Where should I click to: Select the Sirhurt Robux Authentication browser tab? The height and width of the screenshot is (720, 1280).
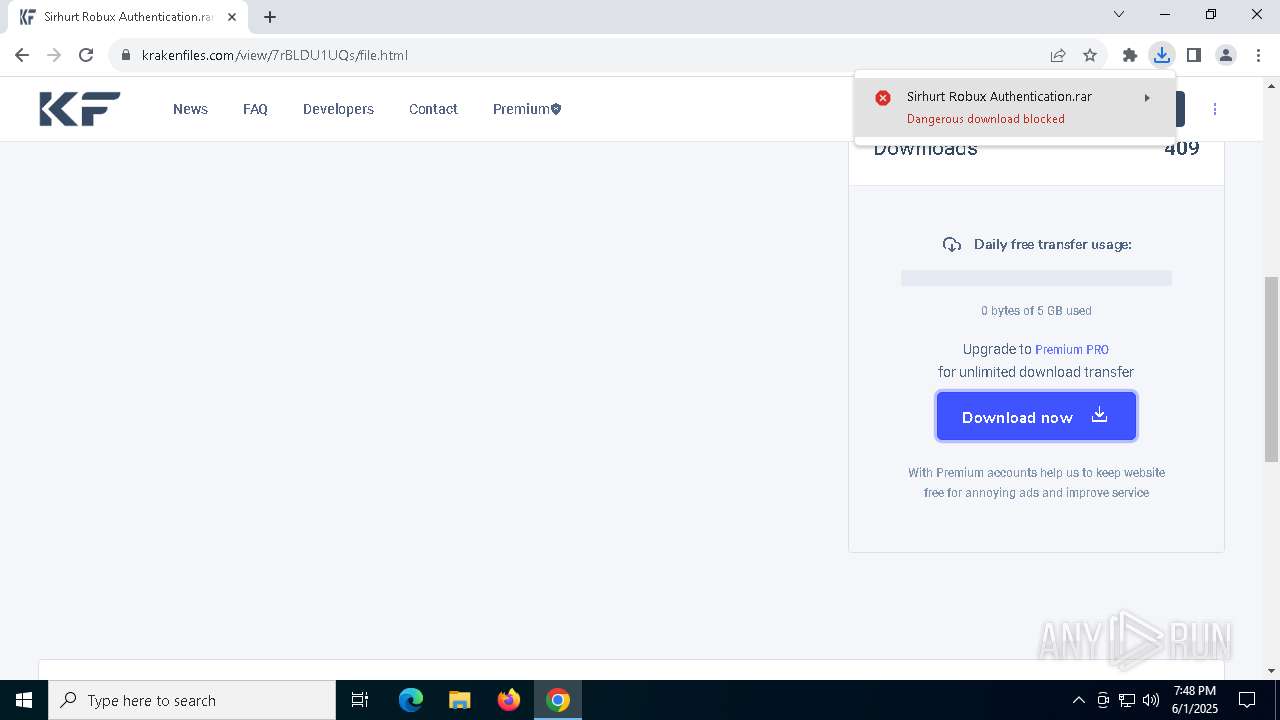[128, 17]
